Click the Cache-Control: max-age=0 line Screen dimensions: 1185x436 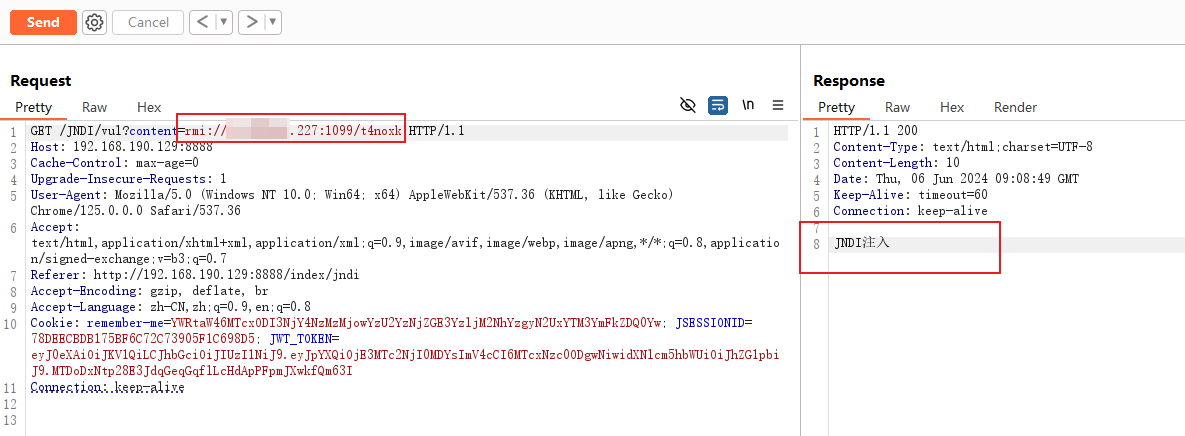coord(115,163)
